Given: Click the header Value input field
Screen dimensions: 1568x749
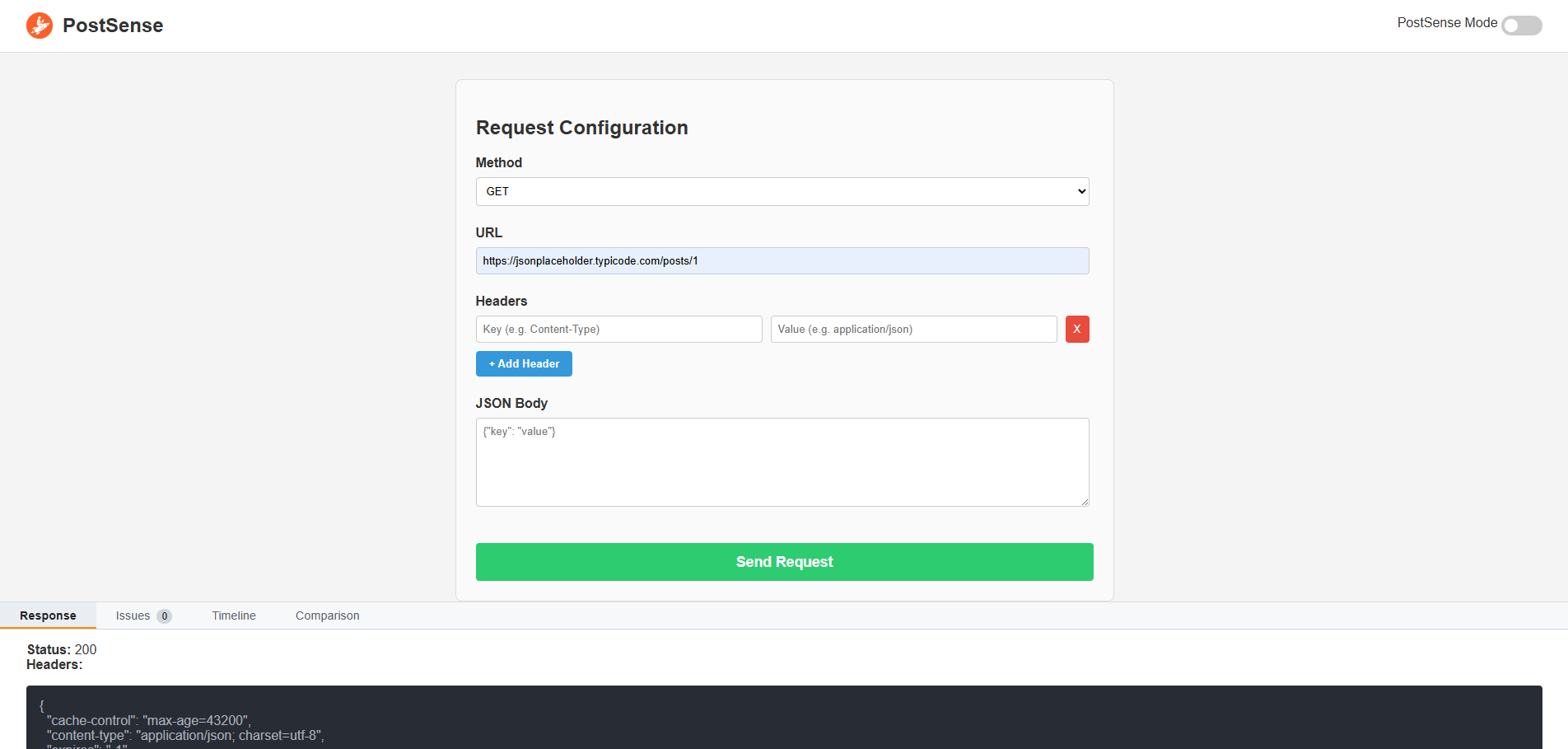Looking at the screenshot, I should pos(913,330).
